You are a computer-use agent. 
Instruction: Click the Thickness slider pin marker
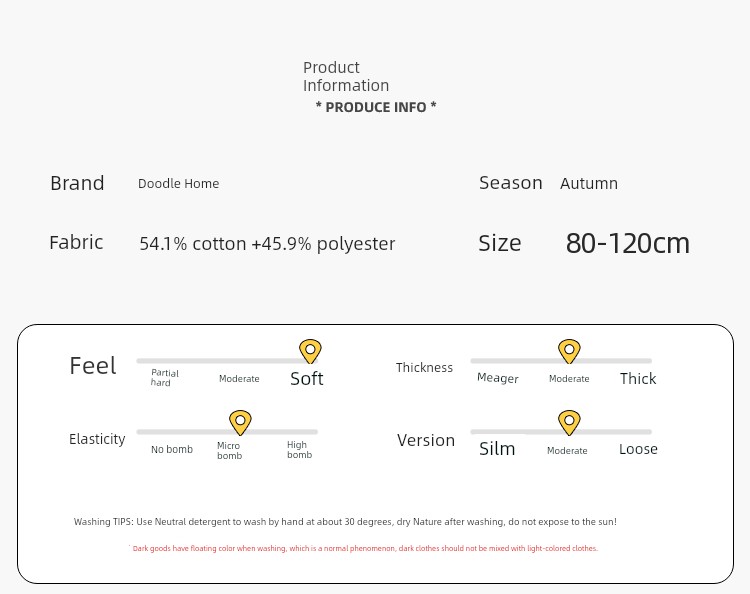click(569, 351)
